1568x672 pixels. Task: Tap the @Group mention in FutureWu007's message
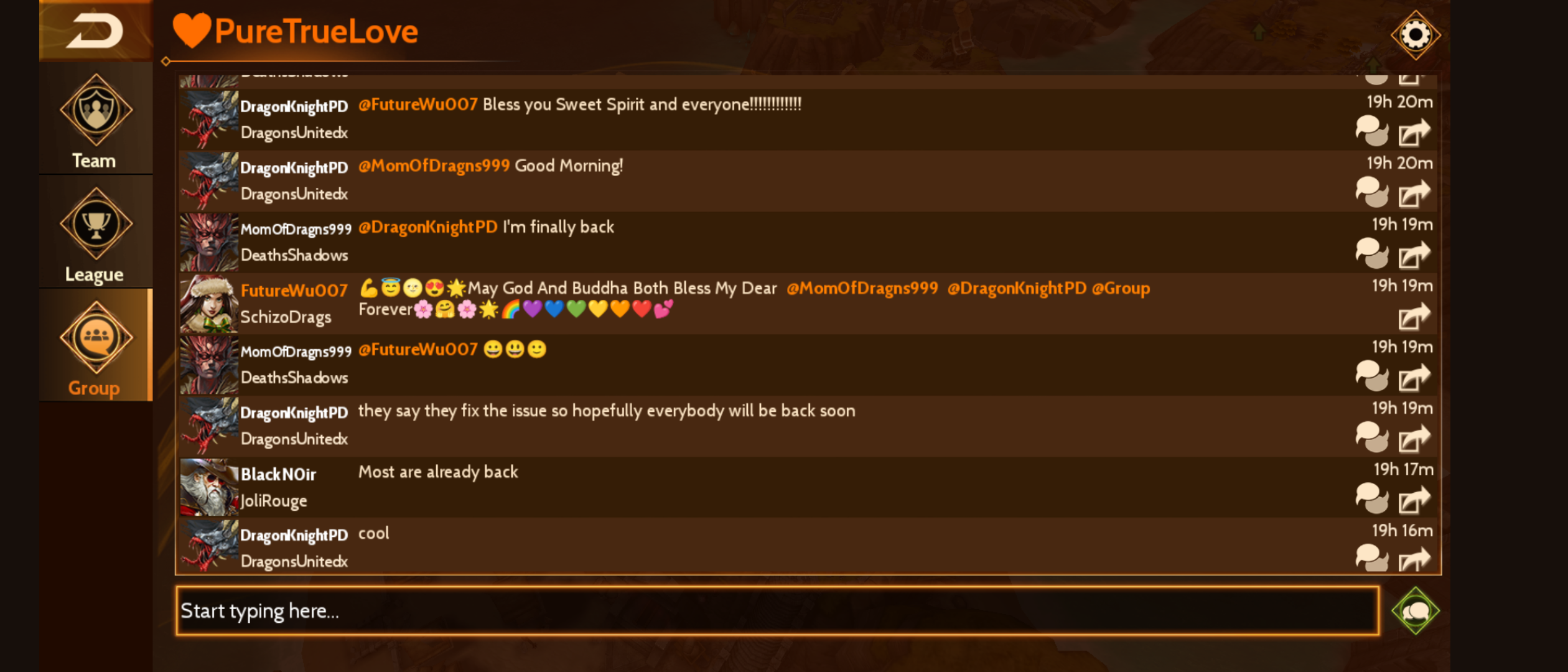click(x=1121, y=288)
